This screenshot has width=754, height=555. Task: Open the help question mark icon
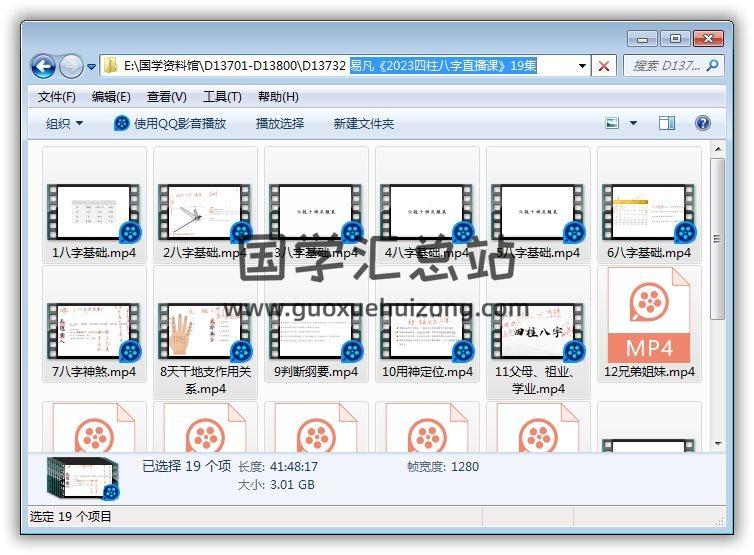point(702,123)
